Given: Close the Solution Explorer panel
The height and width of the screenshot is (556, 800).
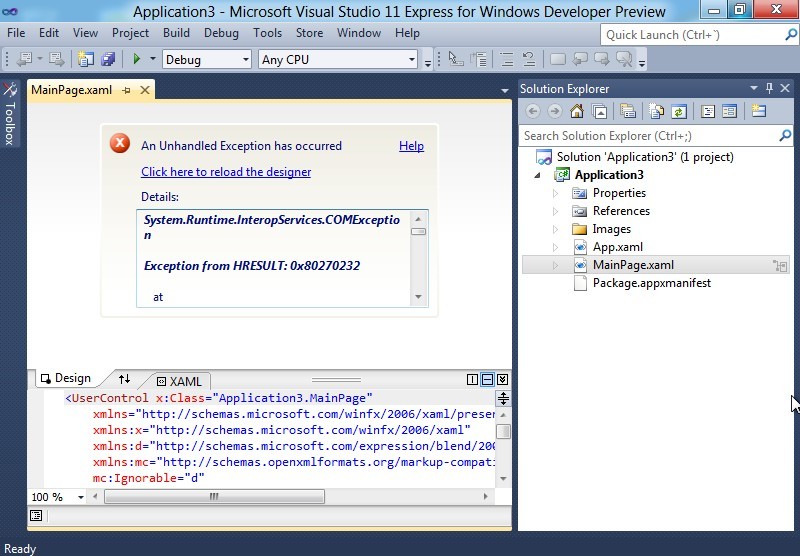Looking at the screenshot, I should (x=785, y=88).
